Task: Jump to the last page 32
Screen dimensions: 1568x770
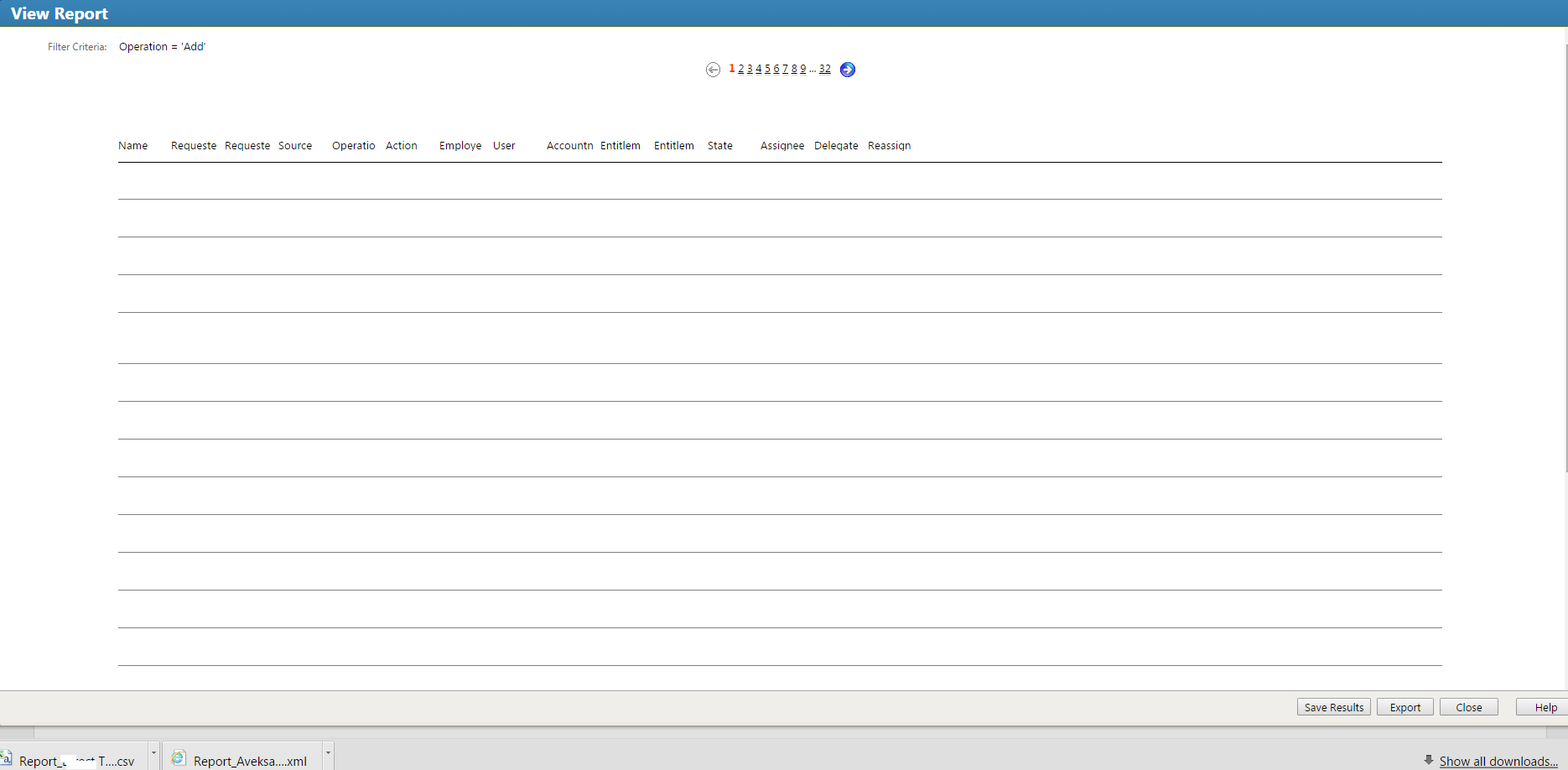Action: click(825, 69)
